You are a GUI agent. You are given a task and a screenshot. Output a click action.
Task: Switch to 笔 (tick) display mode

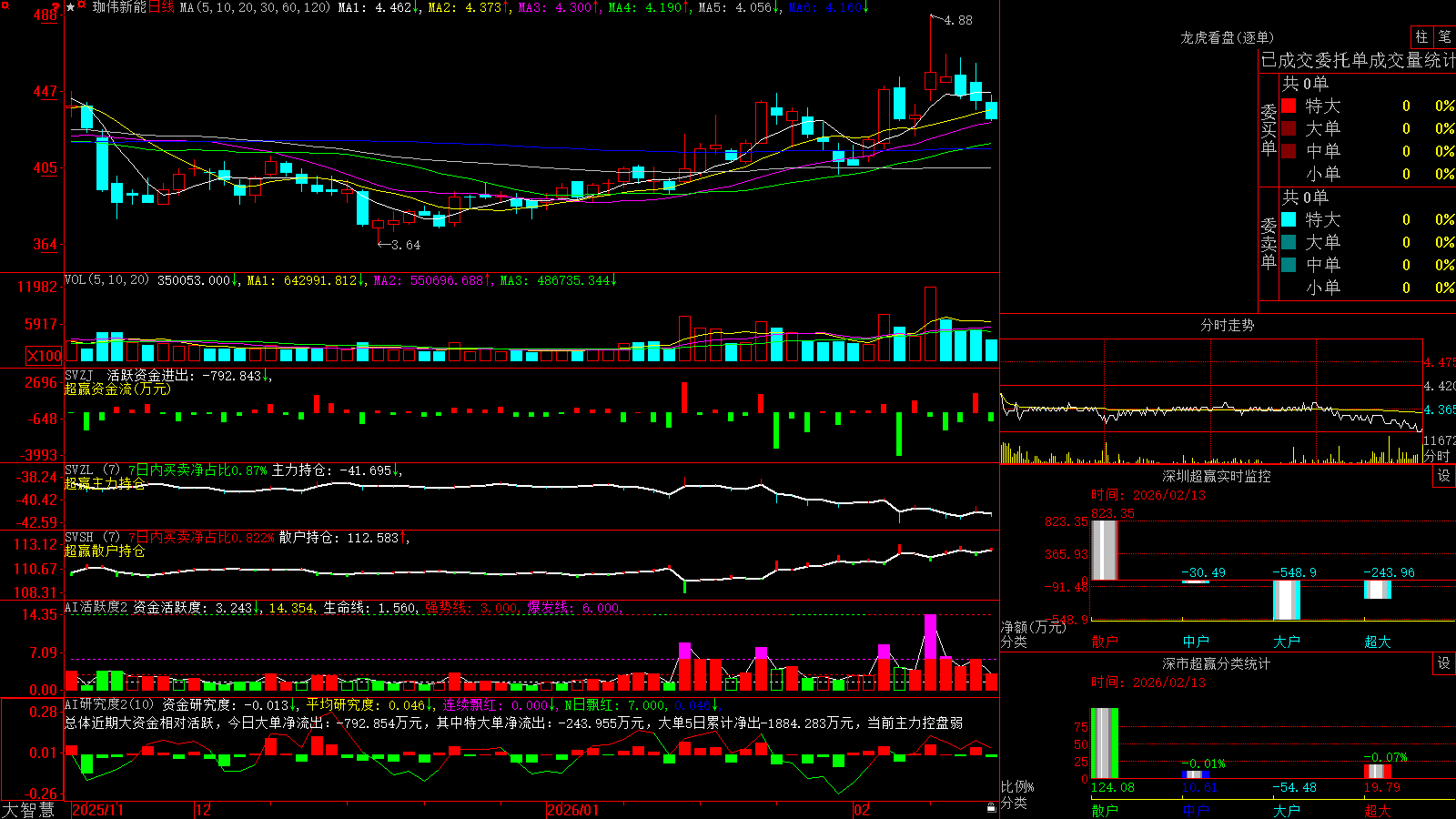click(1444, 36)
